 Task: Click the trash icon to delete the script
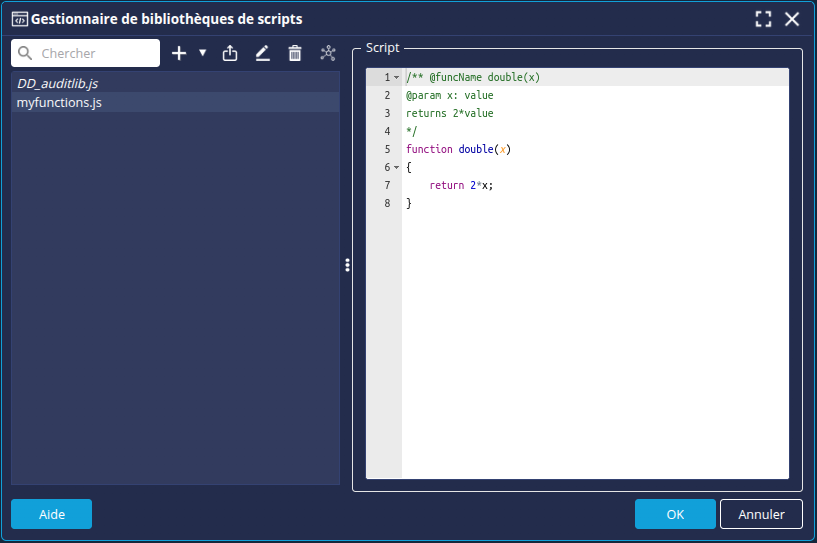[295, 53]
